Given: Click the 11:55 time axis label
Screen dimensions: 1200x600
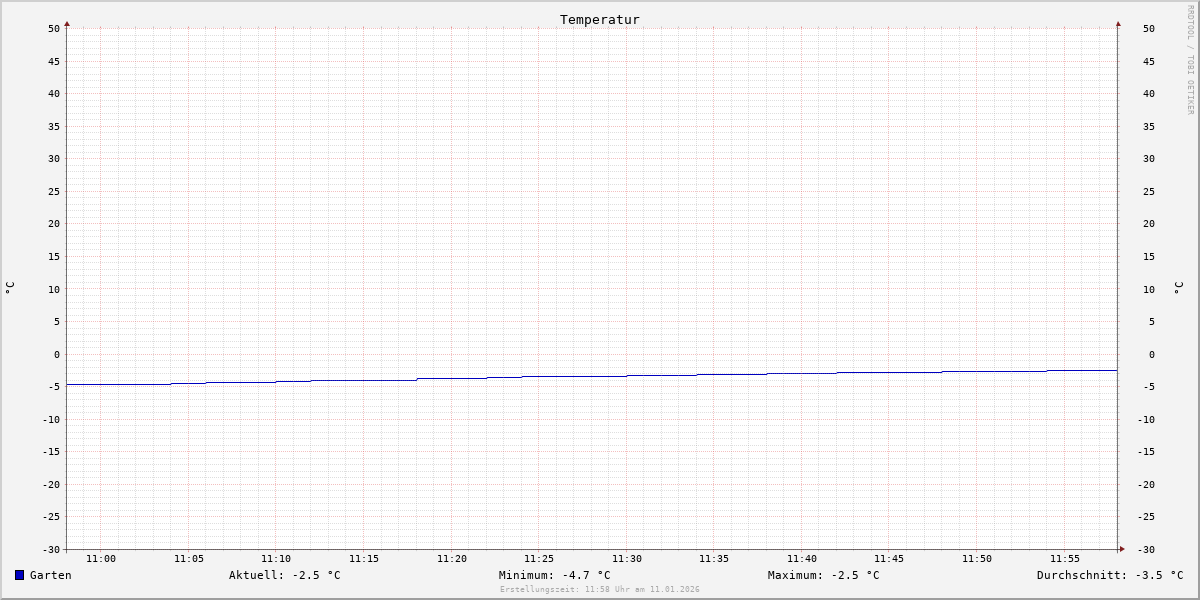Looking at the screenshot, I should (x=1065, y=559).
